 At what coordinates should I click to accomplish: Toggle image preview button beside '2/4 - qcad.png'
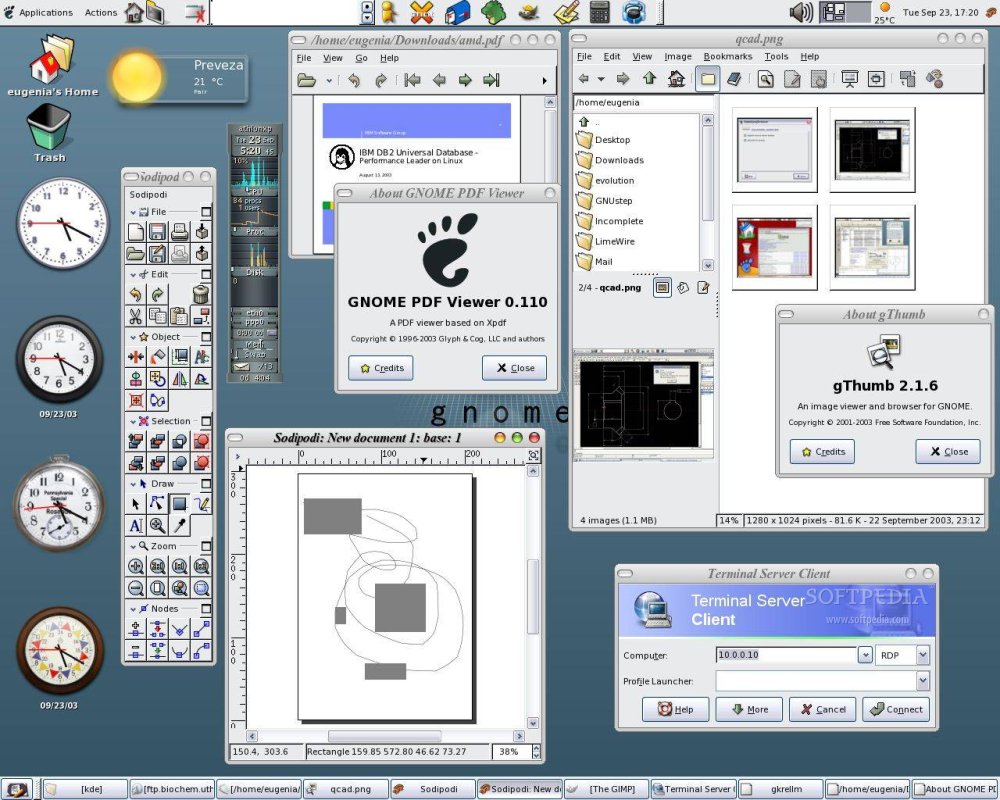coord(662,288)
